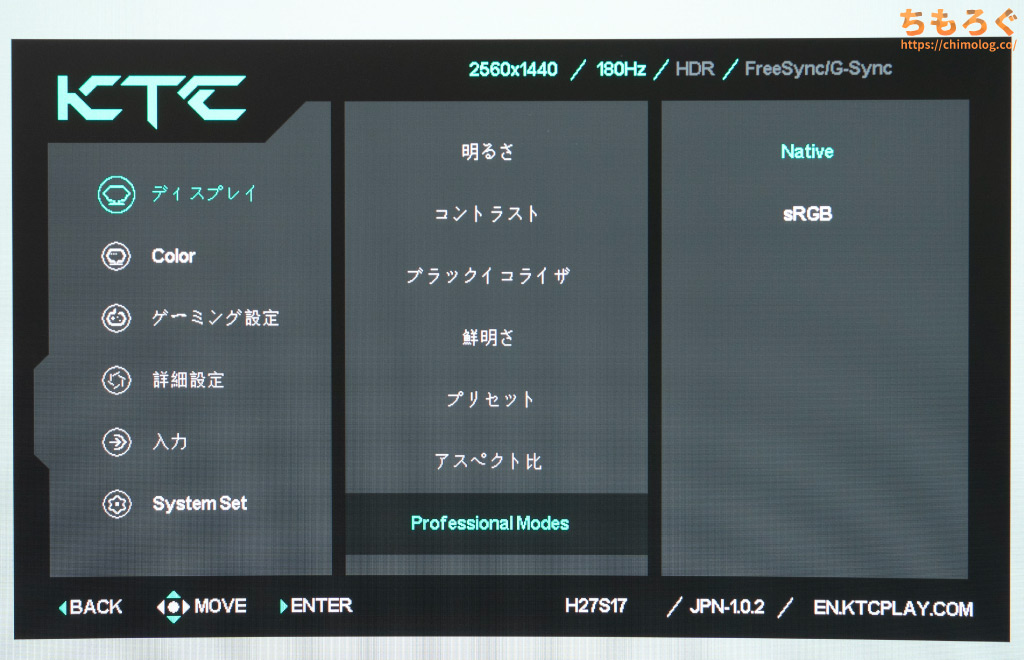Image resolution: width=1024 pixels, height=660 pixels.
Task: Click the Color category icon
Action: pyautogui.click(x=117, y=256)
